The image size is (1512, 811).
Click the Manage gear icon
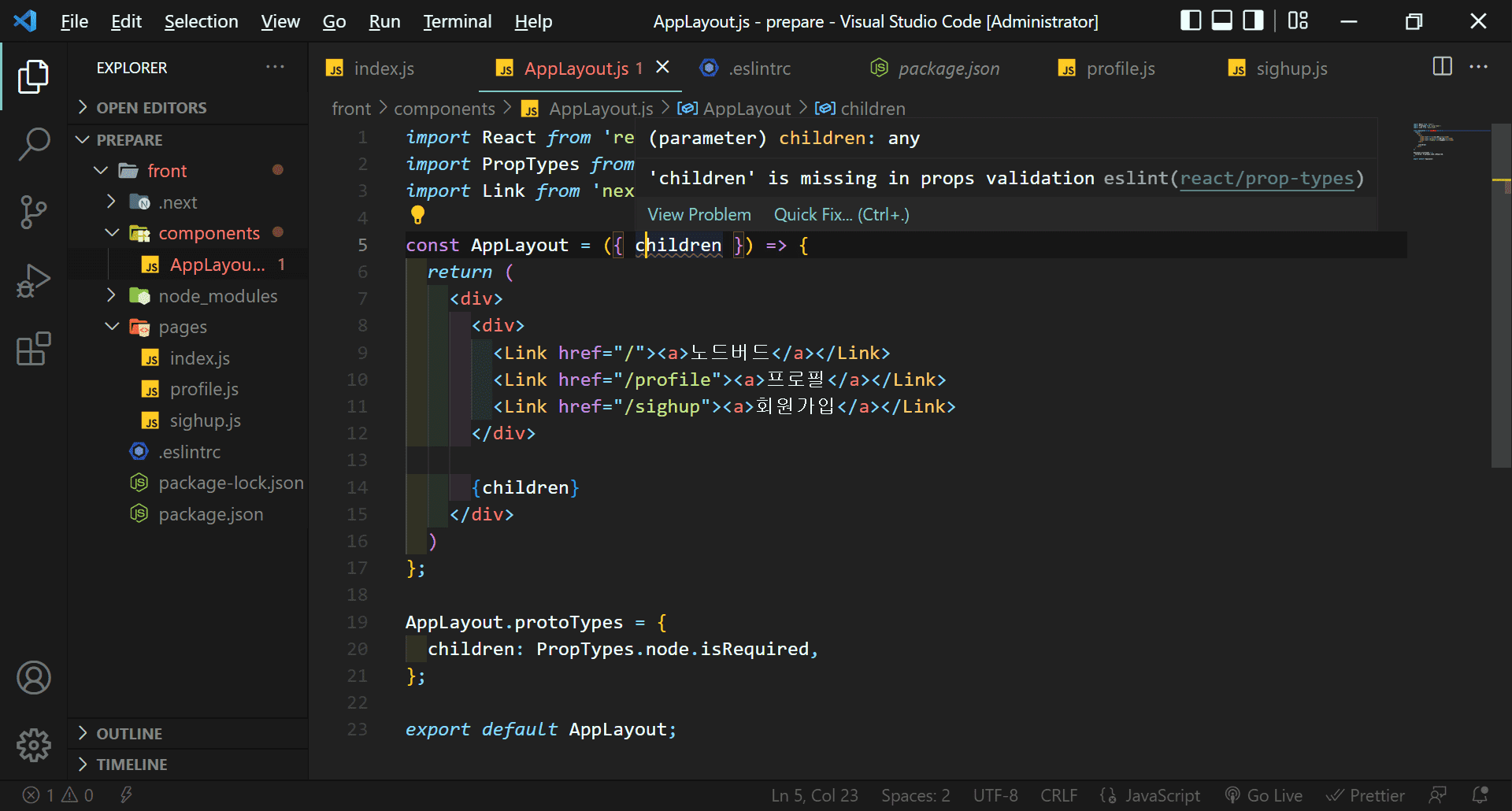pos(34,744)
